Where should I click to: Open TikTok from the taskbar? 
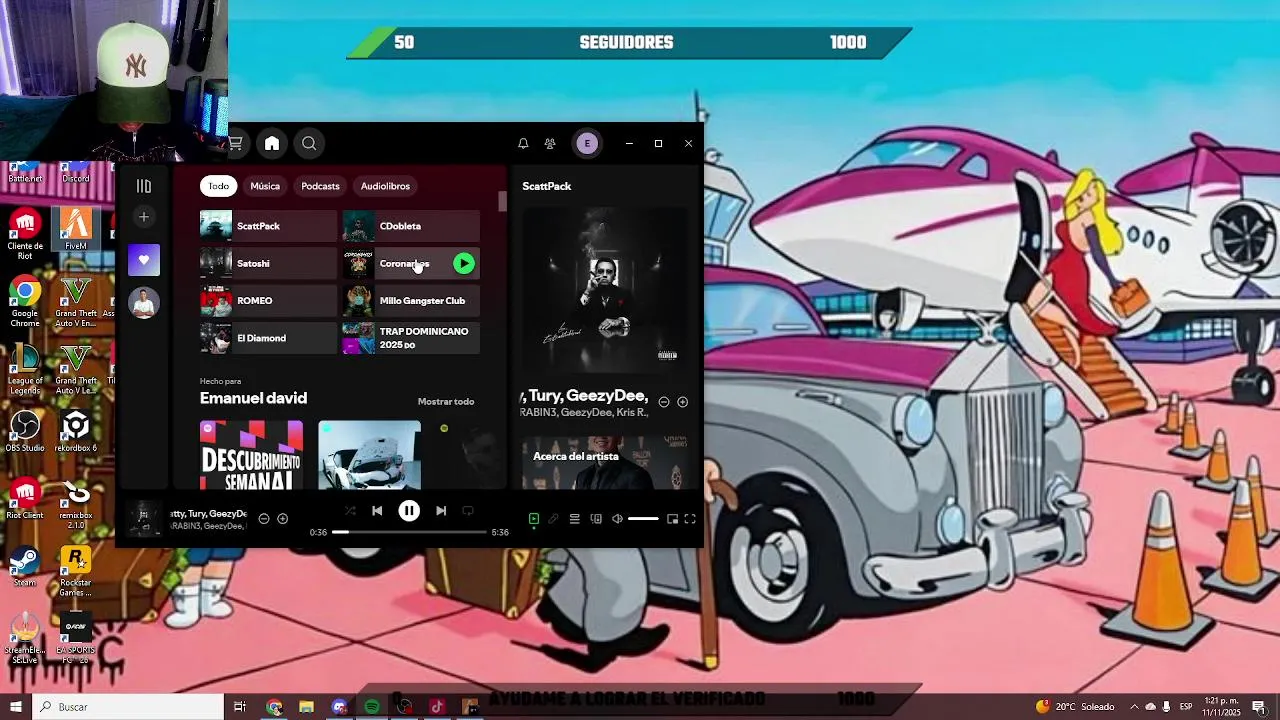pos(437,707)
